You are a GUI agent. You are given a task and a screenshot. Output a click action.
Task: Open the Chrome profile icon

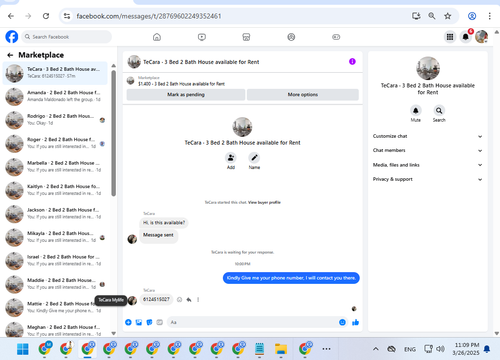[472, 16]
